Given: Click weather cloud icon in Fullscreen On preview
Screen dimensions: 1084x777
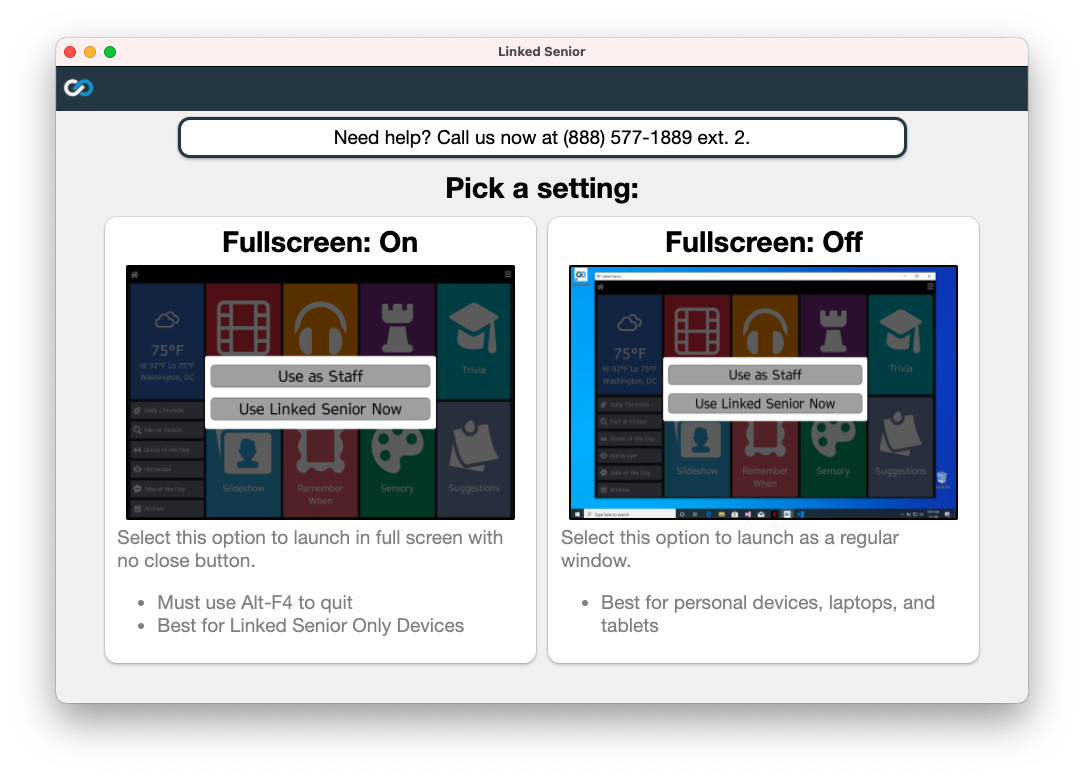Looking at the screenshot, I should pos(167,320).
